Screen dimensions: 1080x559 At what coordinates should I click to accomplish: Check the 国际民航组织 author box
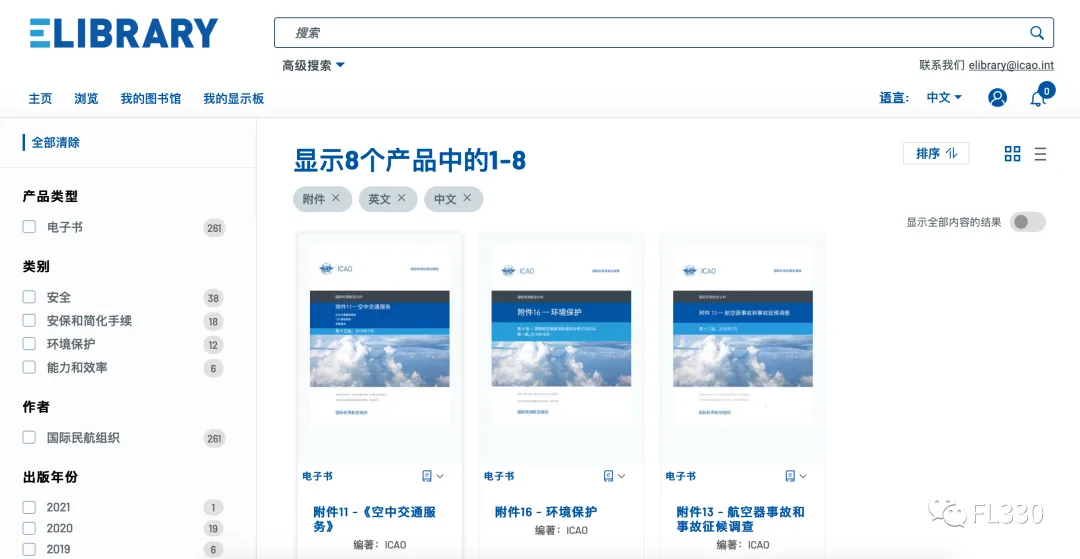29,437
